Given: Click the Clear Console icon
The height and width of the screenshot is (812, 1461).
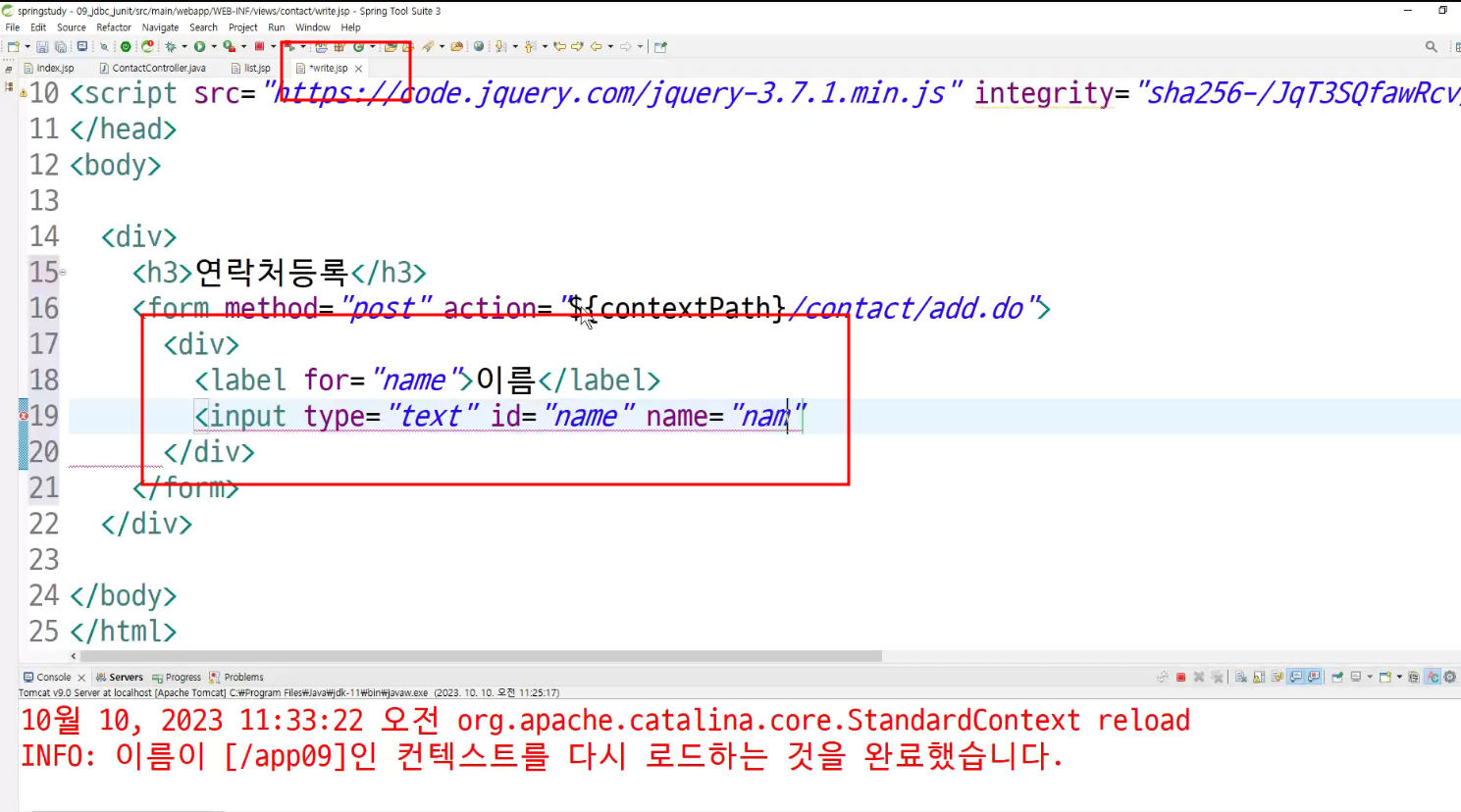Looking at the screenshot, I should pos(1241,677).
